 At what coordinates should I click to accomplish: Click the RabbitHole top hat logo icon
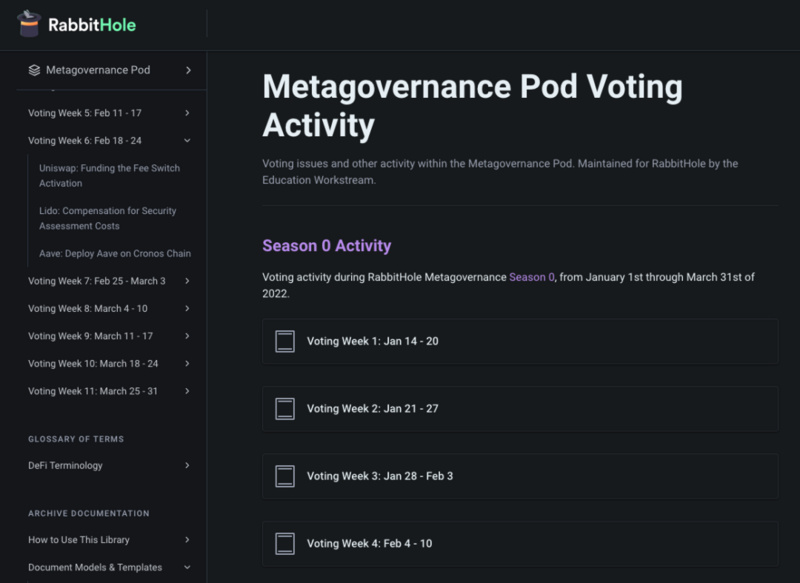pyautogui.click(x=28, y=24)
